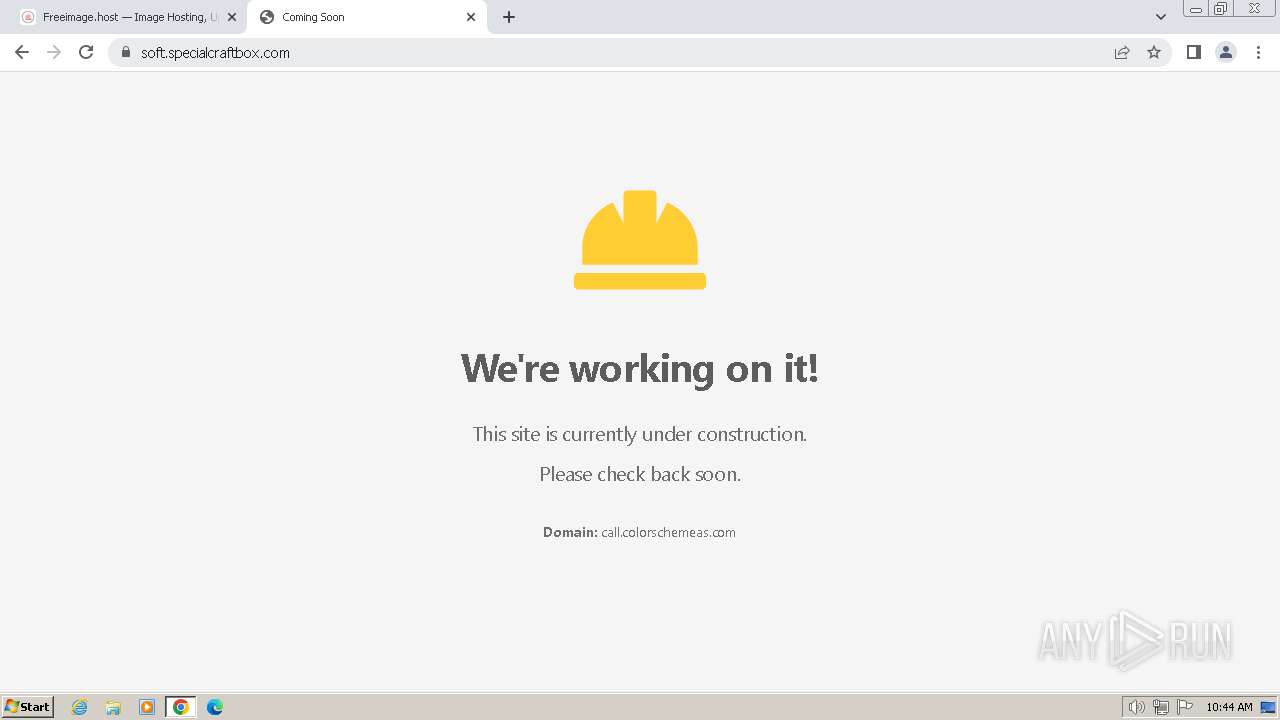1280x720 pixels.
Task: Click "This site is currently under construction." text
Action: (640, 434)
